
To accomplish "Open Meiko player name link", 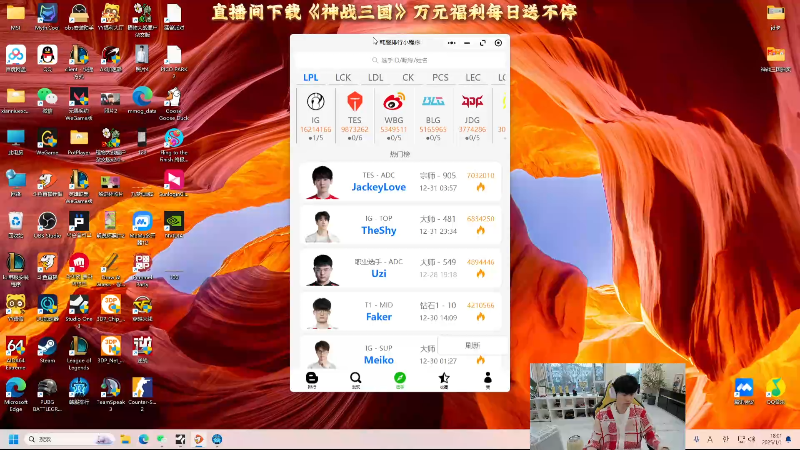I will point(379,360).
